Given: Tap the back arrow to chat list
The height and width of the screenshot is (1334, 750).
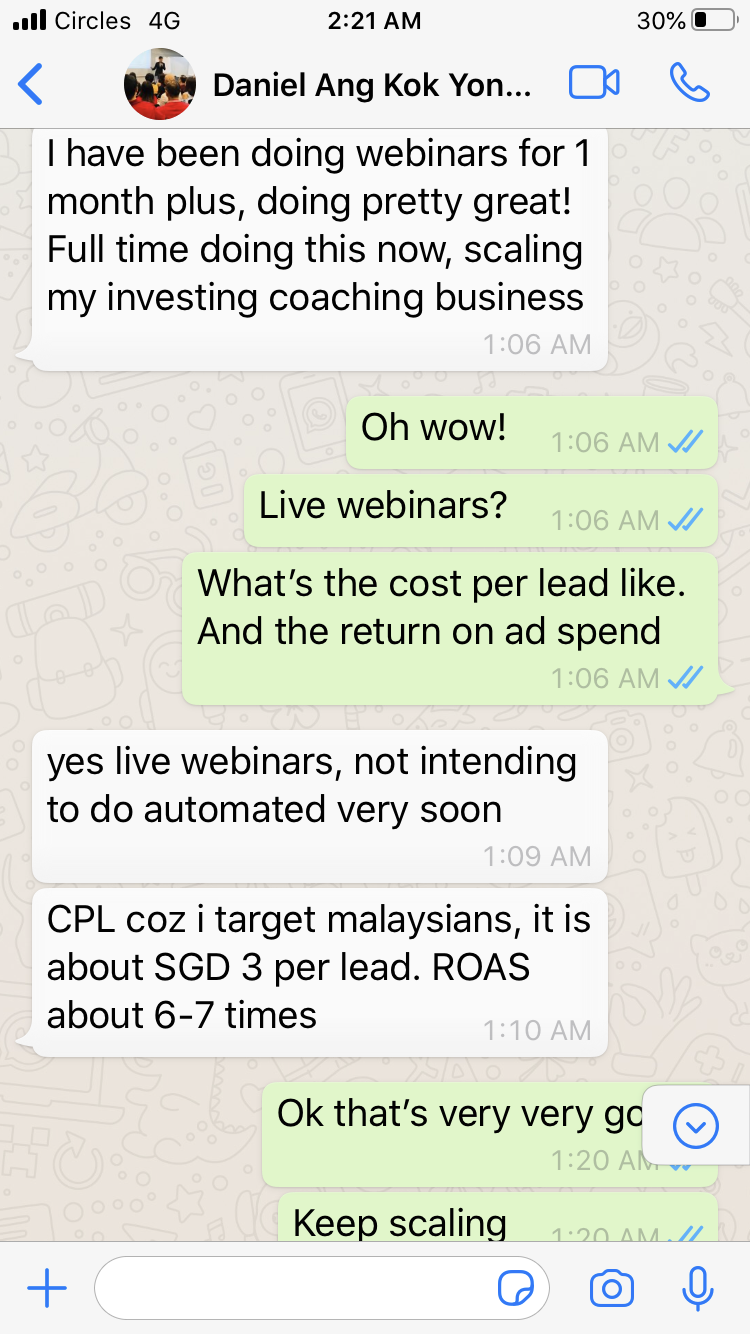Looking at the screenshot, I should pyautogui.click(x=31, y=84).
